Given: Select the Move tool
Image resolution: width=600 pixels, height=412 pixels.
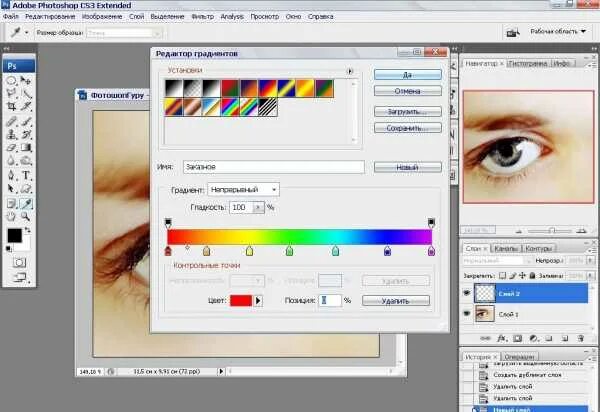Looking at the screenshot, I should tap(26, 80).
